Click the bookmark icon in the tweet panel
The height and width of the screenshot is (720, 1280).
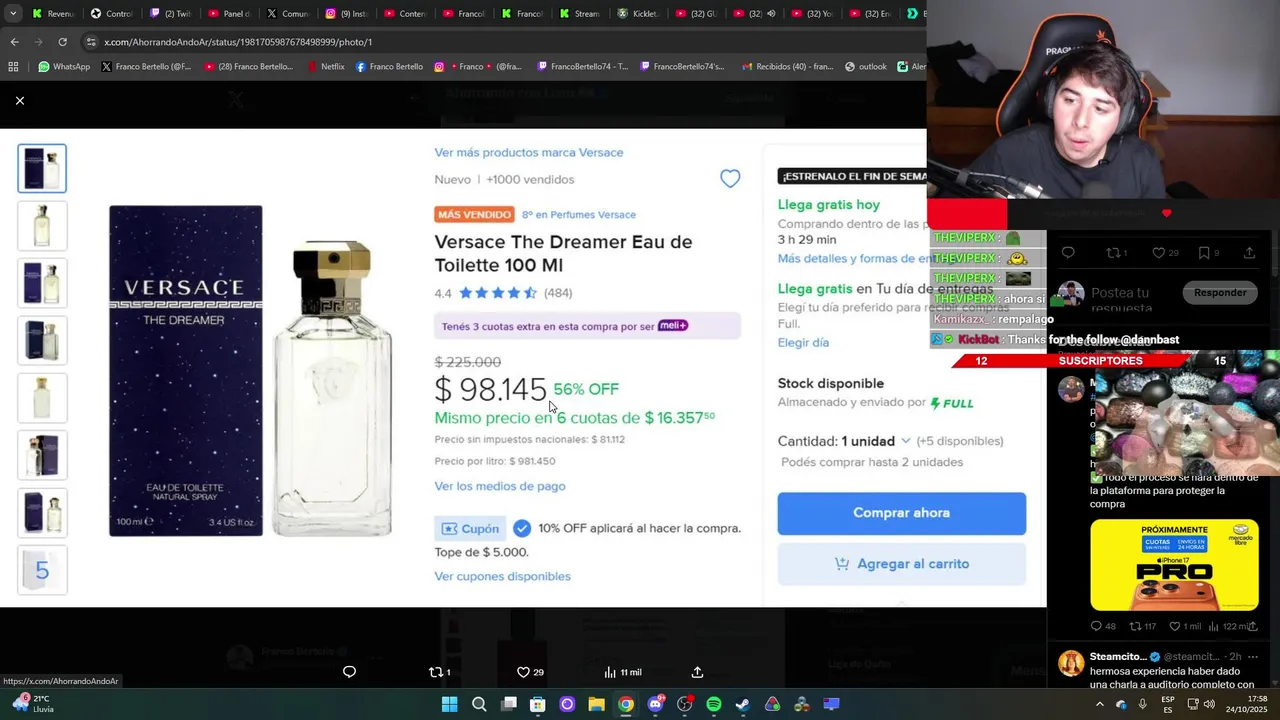click(1204, 253)
